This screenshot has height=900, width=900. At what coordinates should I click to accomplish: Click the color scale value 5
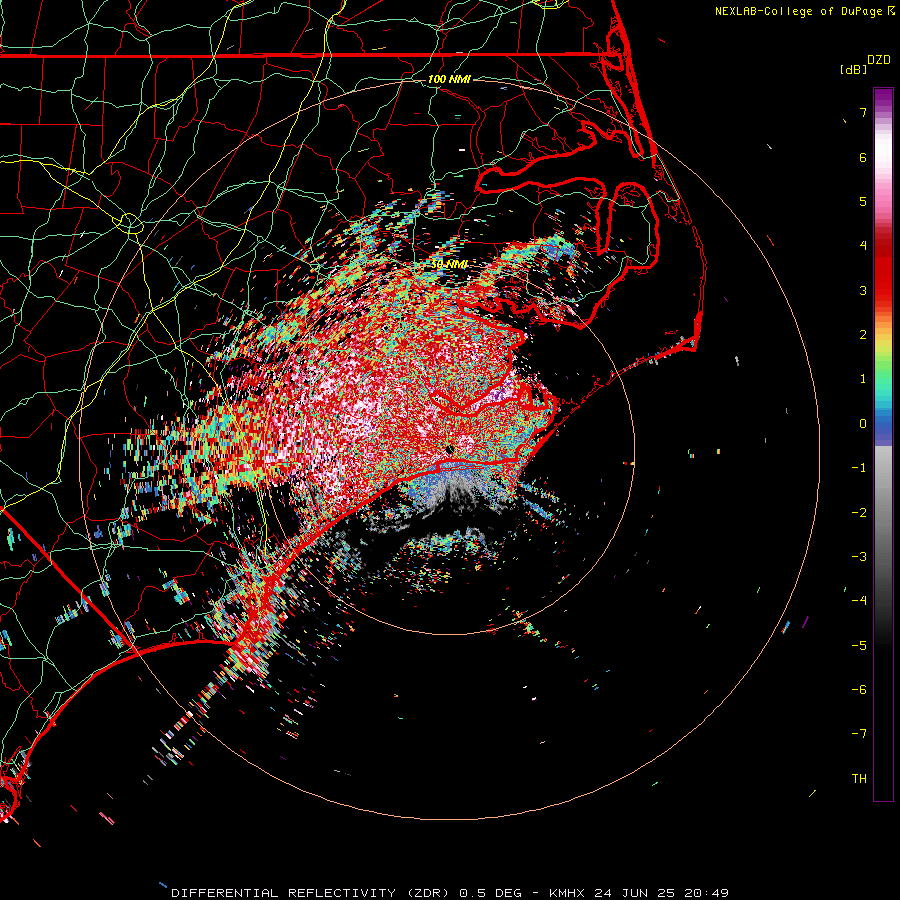click(863, 201)
